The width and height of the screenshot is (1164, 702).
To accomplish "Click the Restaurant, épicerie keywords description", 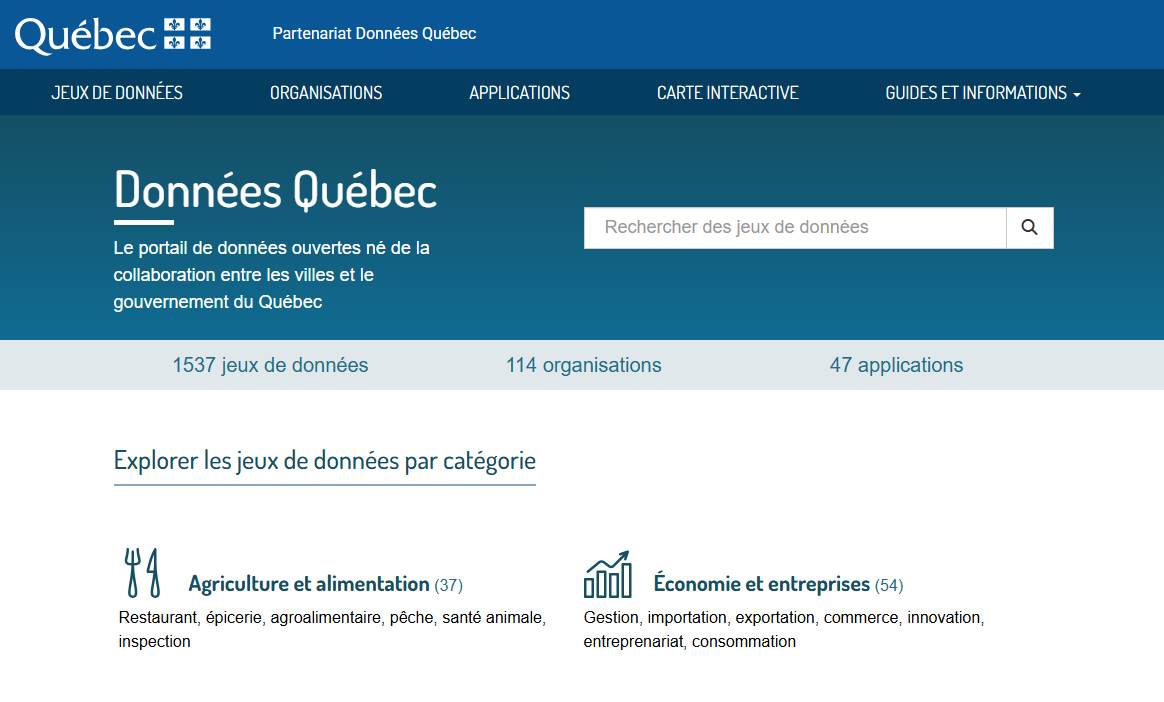I will click(x=332, y=629).
